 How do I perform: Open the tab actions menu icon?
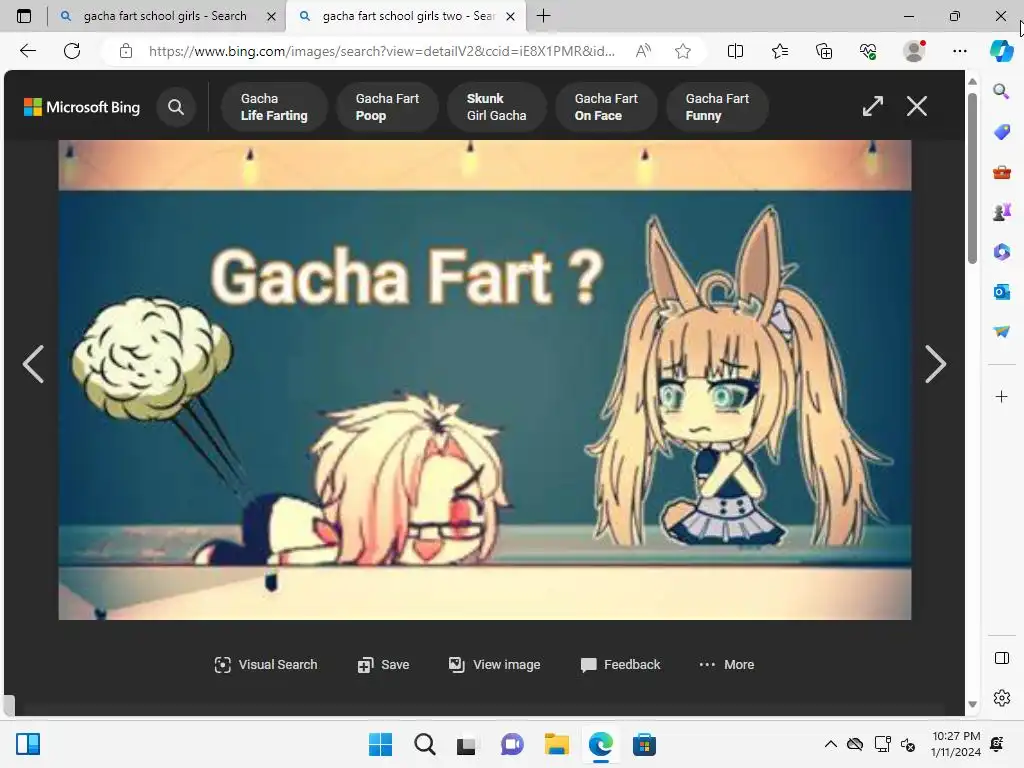[x=24, y=16]
